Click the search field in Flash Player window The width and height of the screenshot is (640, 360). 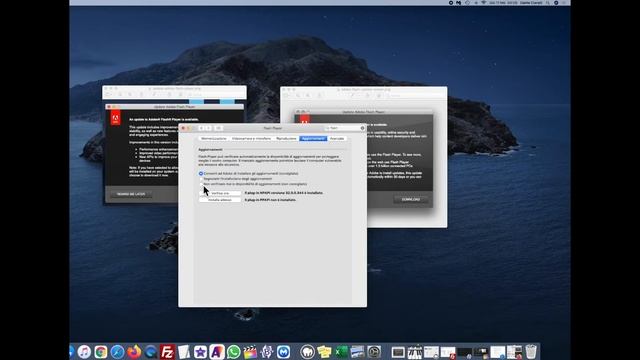coord(344,128)
